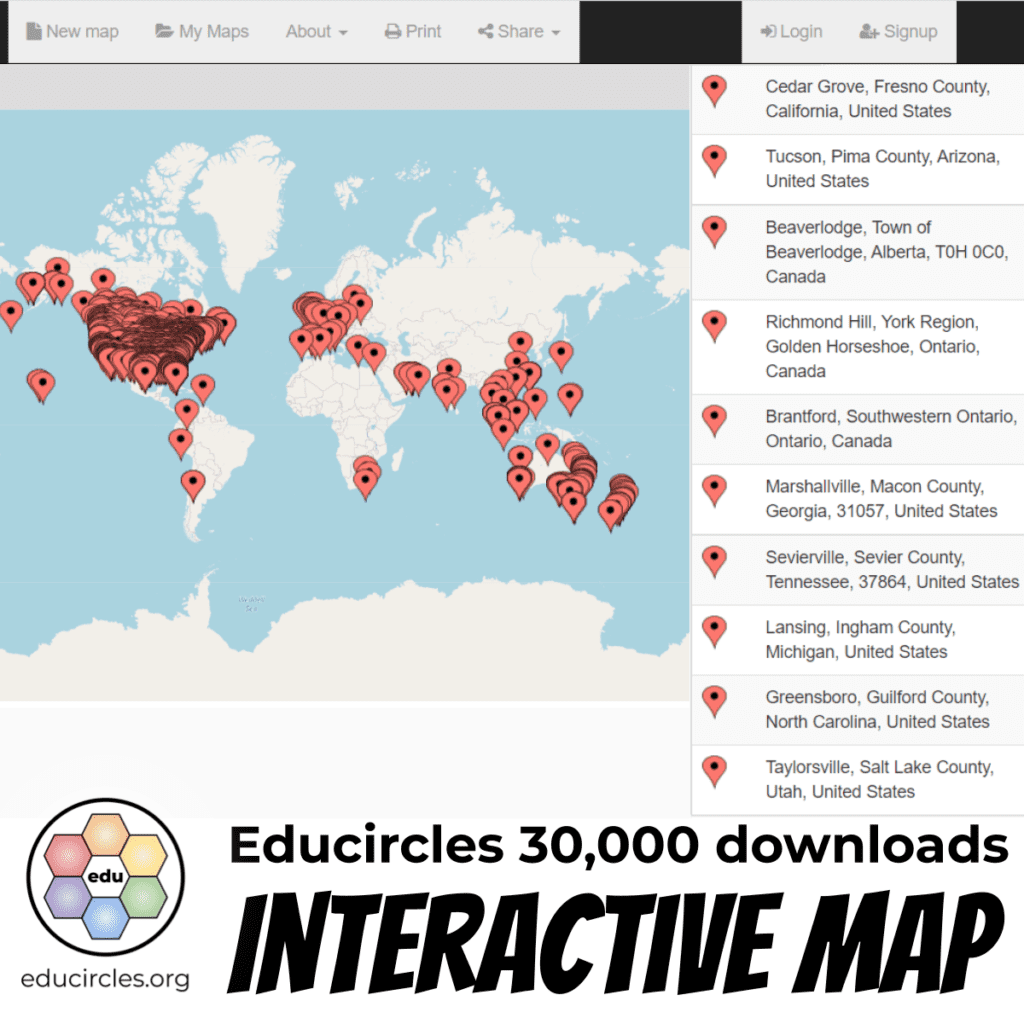Create a New map from the toolbar
The width and height of the screenshot is (1024, 1024).
72,32
